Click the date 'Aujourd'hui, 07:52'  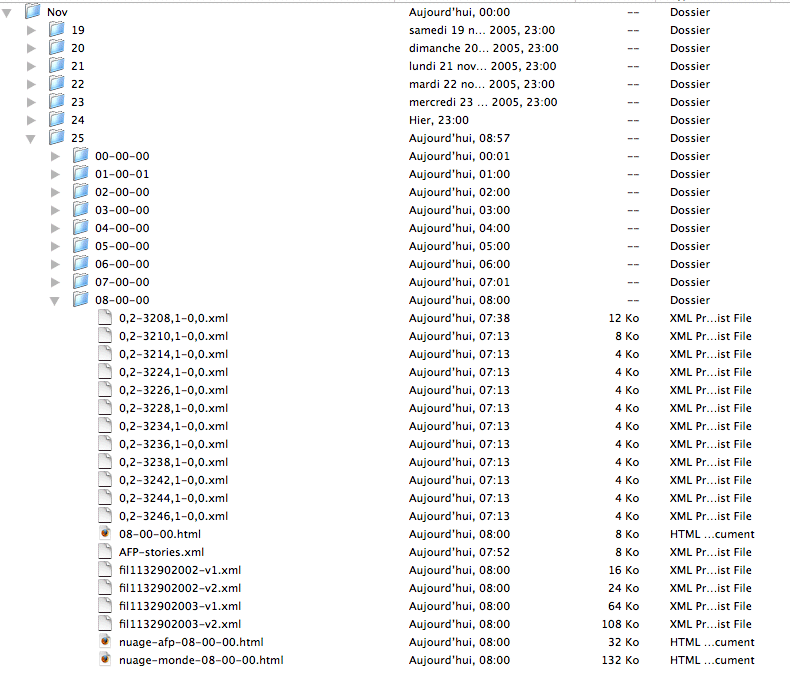coord(459,553)
